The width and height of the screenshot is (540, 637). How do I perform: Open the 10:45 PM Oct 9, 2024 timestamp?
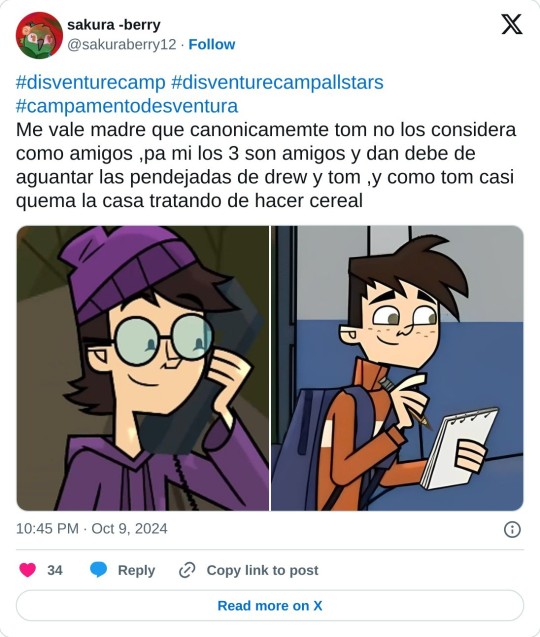[x=91, y=529]
